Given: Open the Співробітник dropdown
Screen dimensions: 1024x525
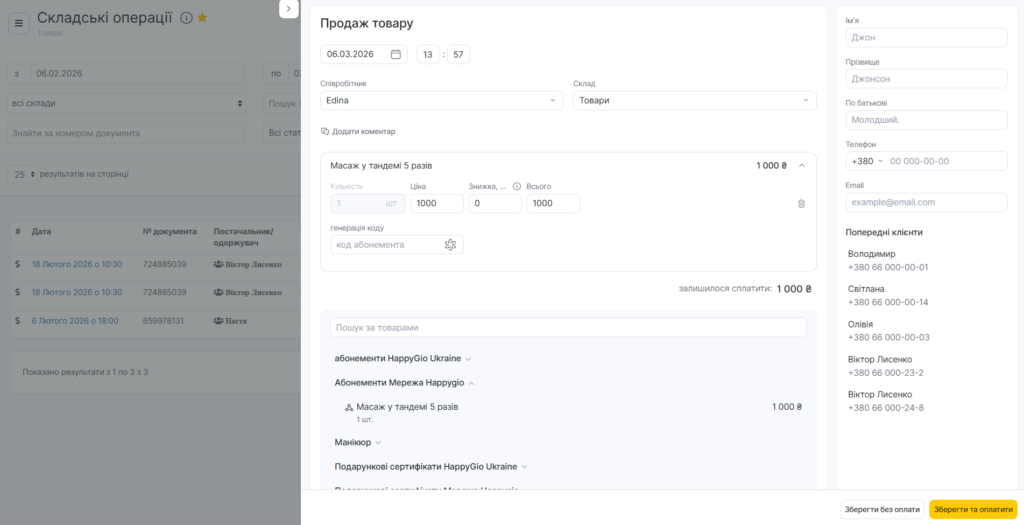Looking at the screenshot, I should point(441,101).
